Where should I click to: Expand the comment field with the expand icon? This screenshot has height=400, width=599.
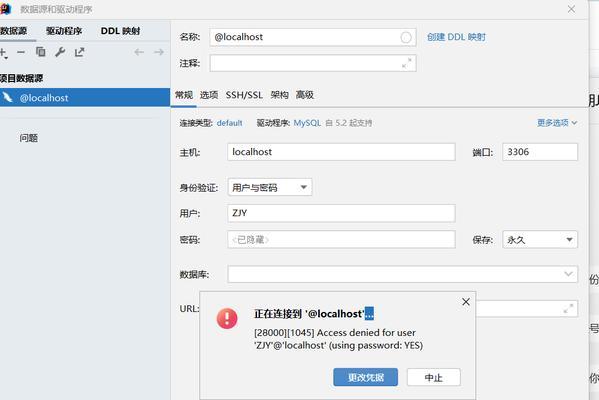(406, 63)
